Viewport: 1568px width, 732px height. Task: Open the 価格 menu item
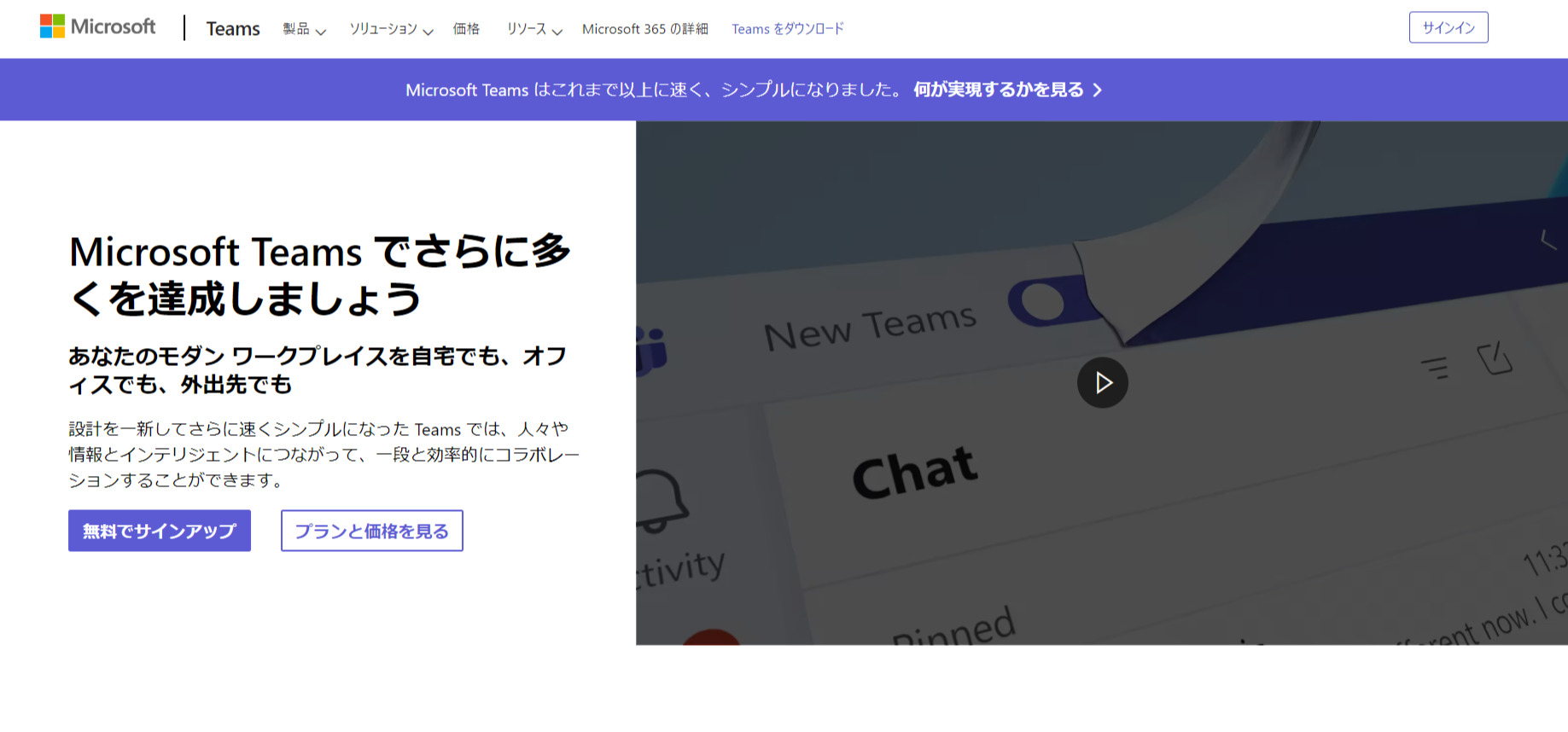466,29
